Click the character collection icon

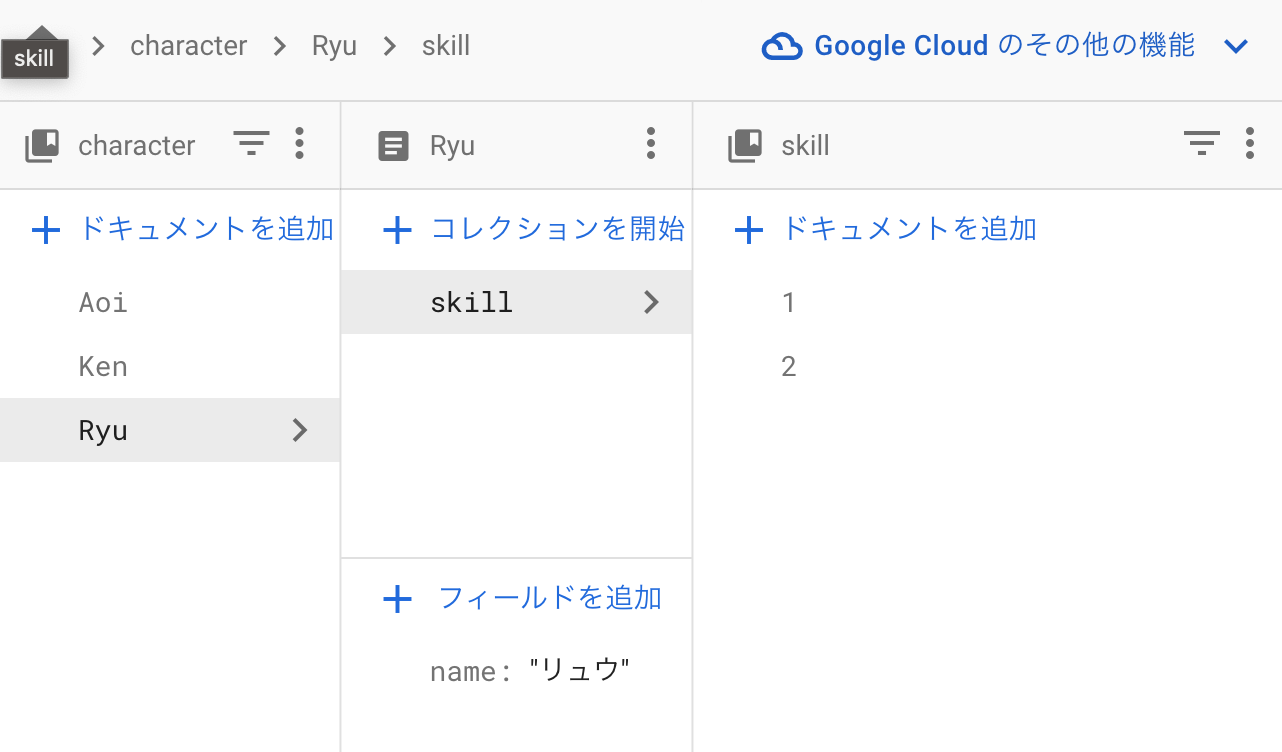click(41, 145)
